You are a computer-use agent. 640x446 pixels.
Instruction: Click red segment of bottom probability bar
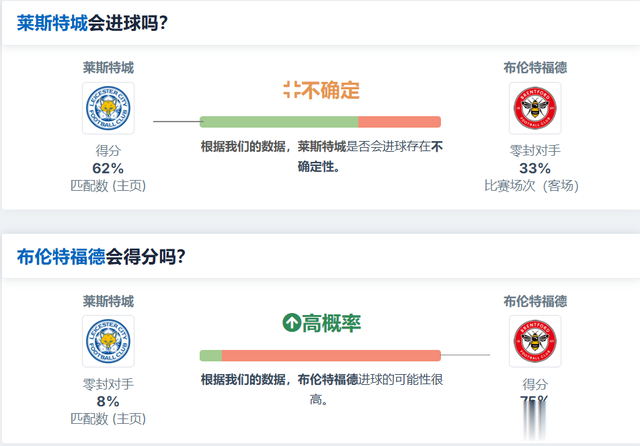tap(331, 355)
